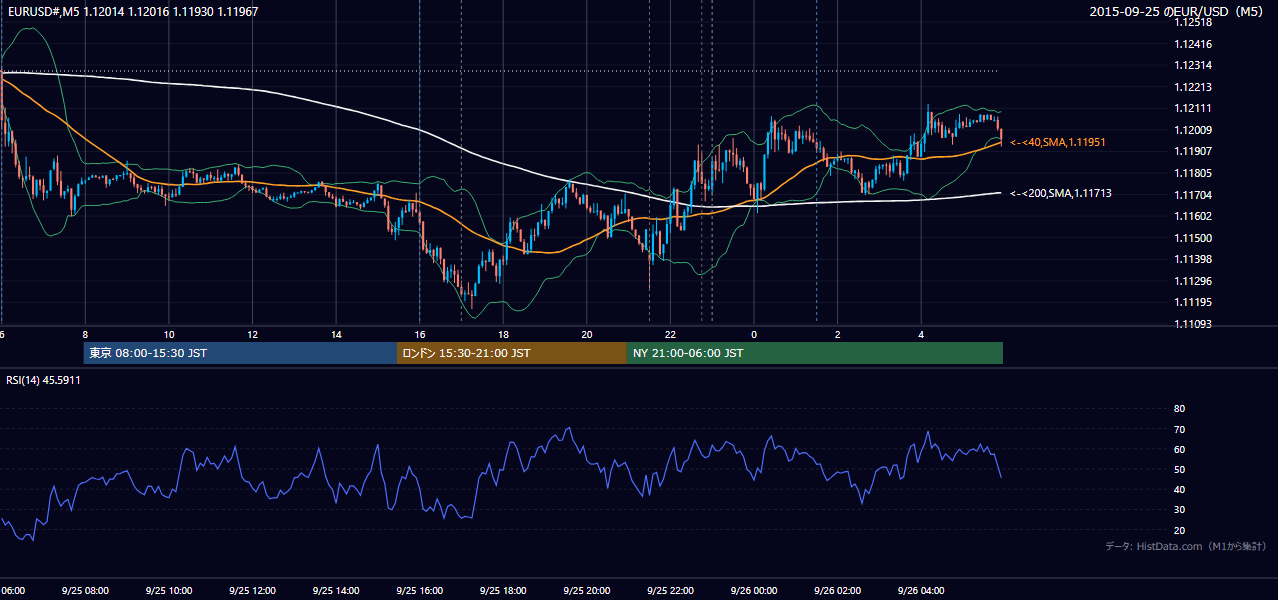Screen dimensions: 1278x600
Task: Click price axis label 1.12416
Action: pos(1194,44)
